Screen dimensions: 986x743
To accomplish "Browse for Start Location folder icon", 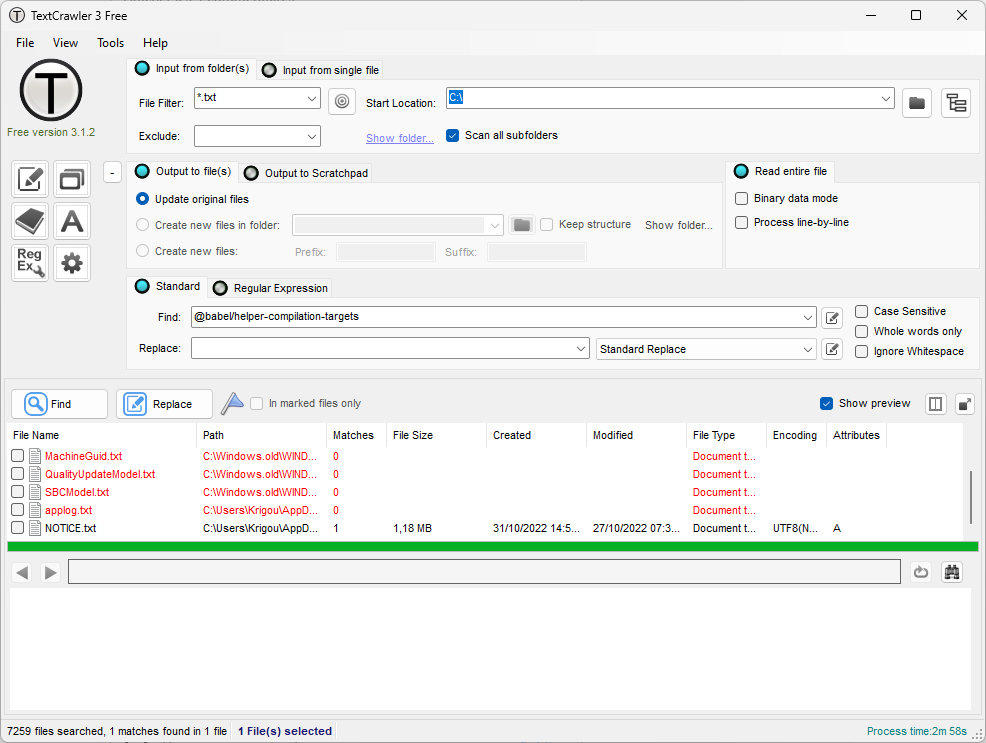I will pos(917,102).
